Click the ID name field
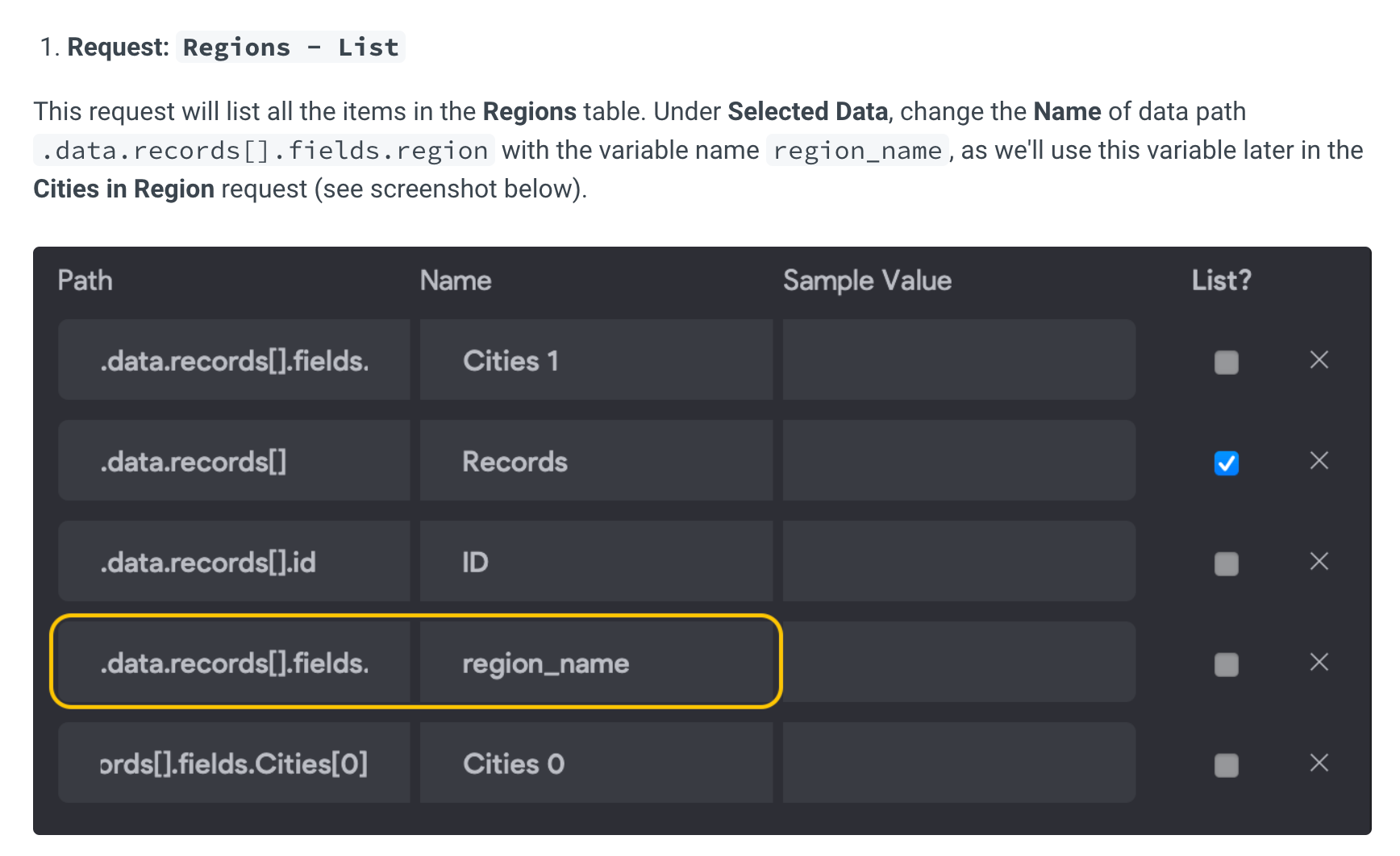Viewport: 1400px width, 856px height. pos(596,561)
